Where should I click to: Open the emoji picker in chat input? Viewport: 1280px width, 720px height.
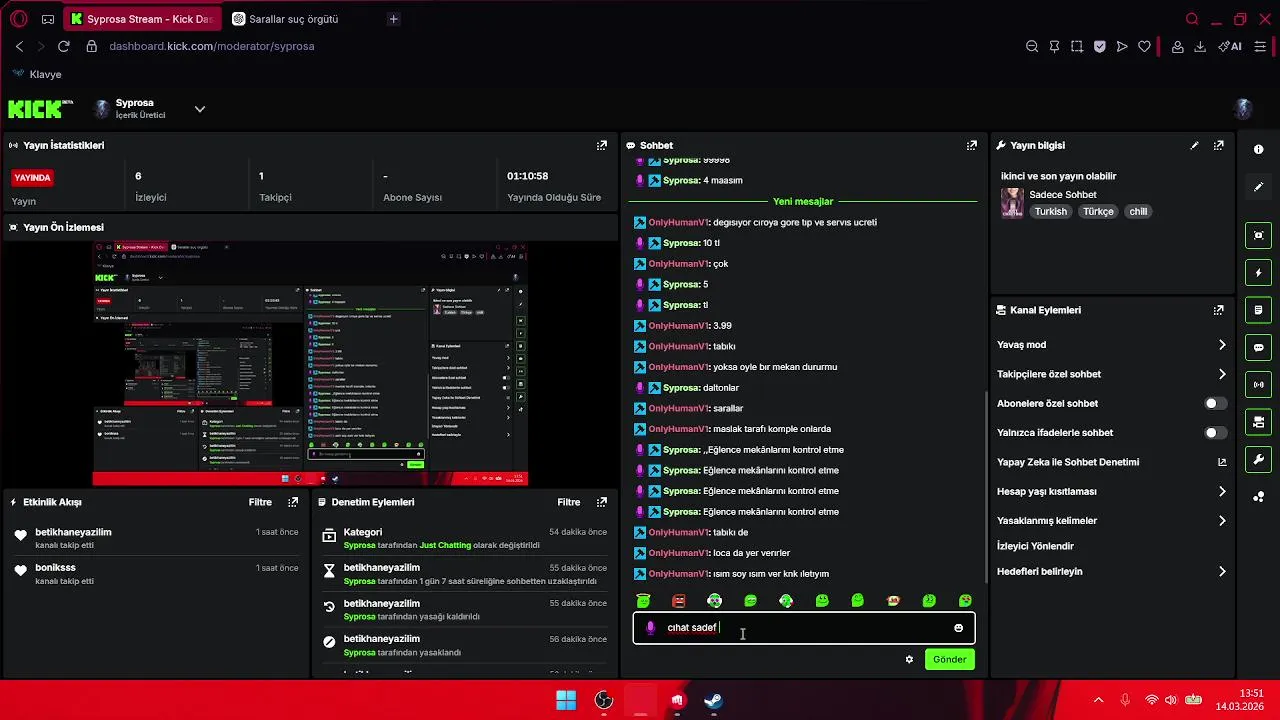click(958, 628)
